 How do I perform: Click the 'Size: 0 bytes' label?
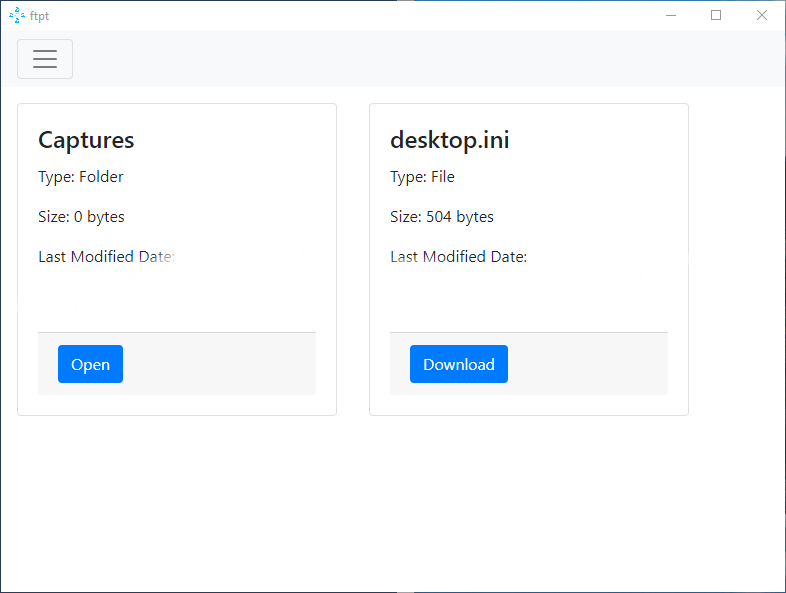[81, 217]
